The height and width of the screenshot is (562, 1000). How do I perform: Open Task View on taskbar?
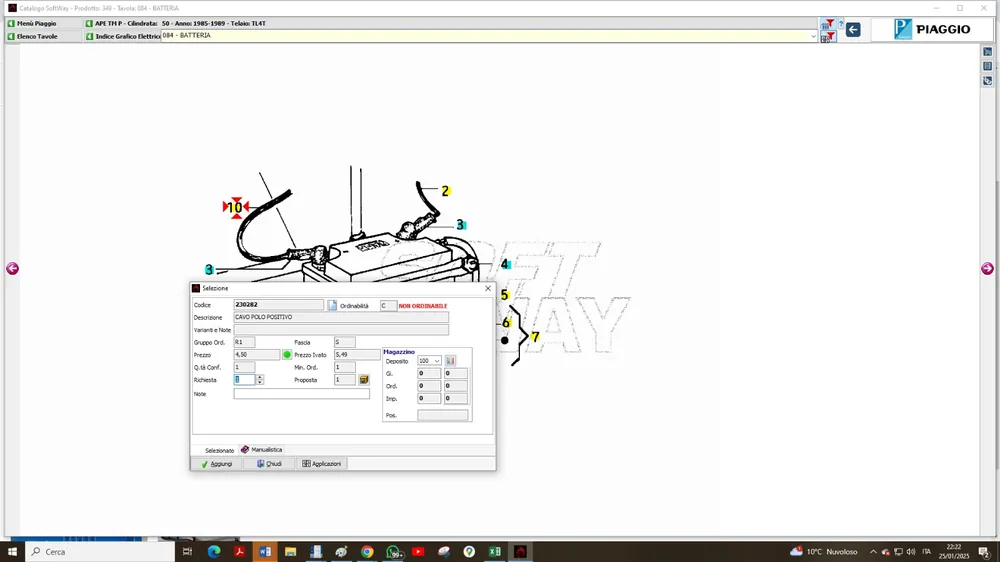(x=188, y=552)
